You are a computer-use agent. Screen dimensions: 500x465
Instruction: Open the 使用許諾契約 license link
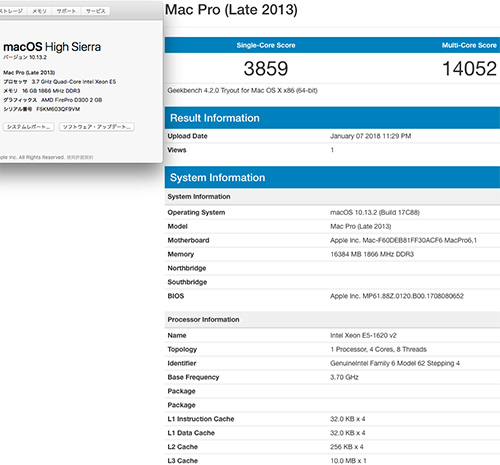pos(80,157)
